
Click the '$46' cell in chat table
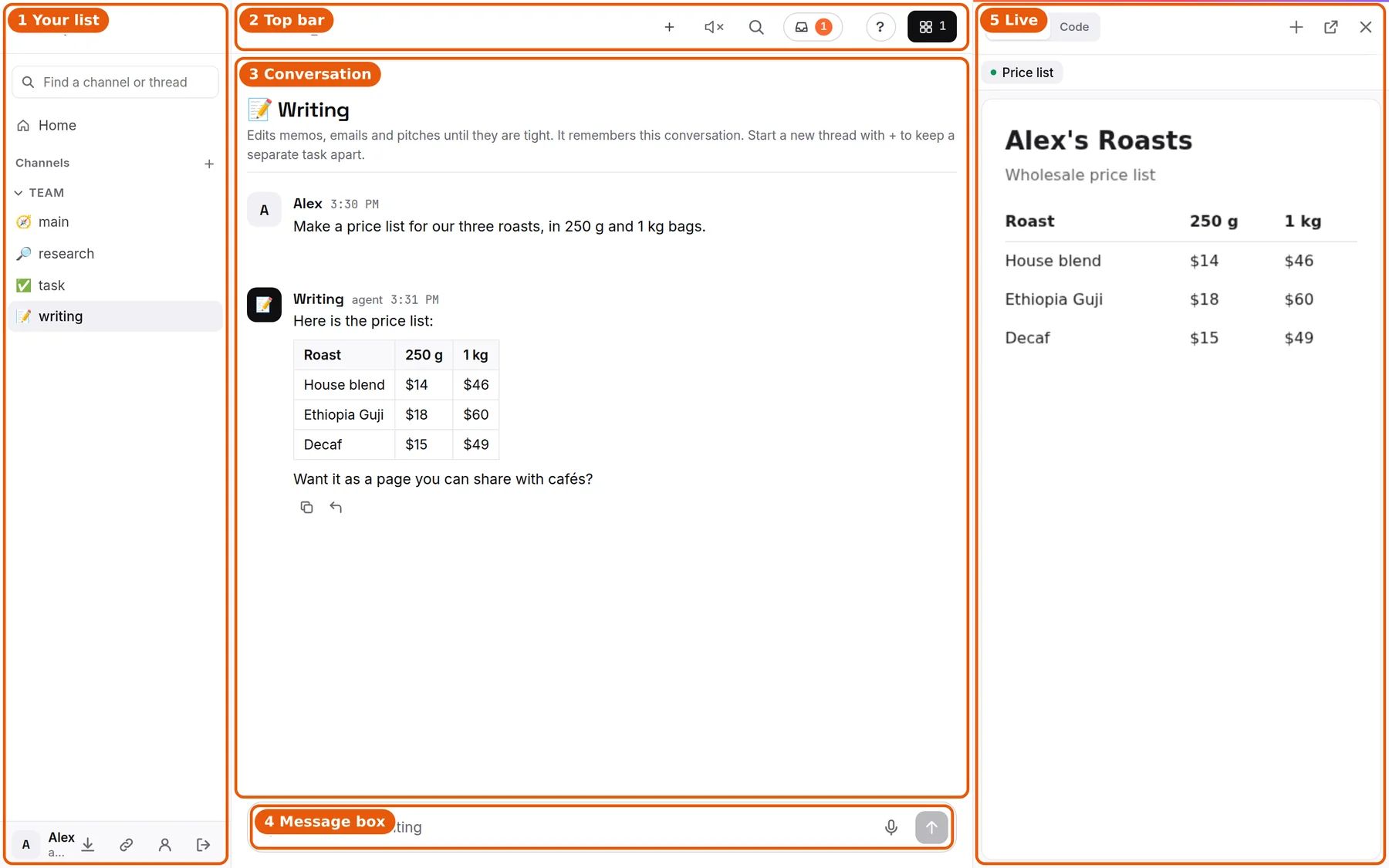[x=476, y=385]
